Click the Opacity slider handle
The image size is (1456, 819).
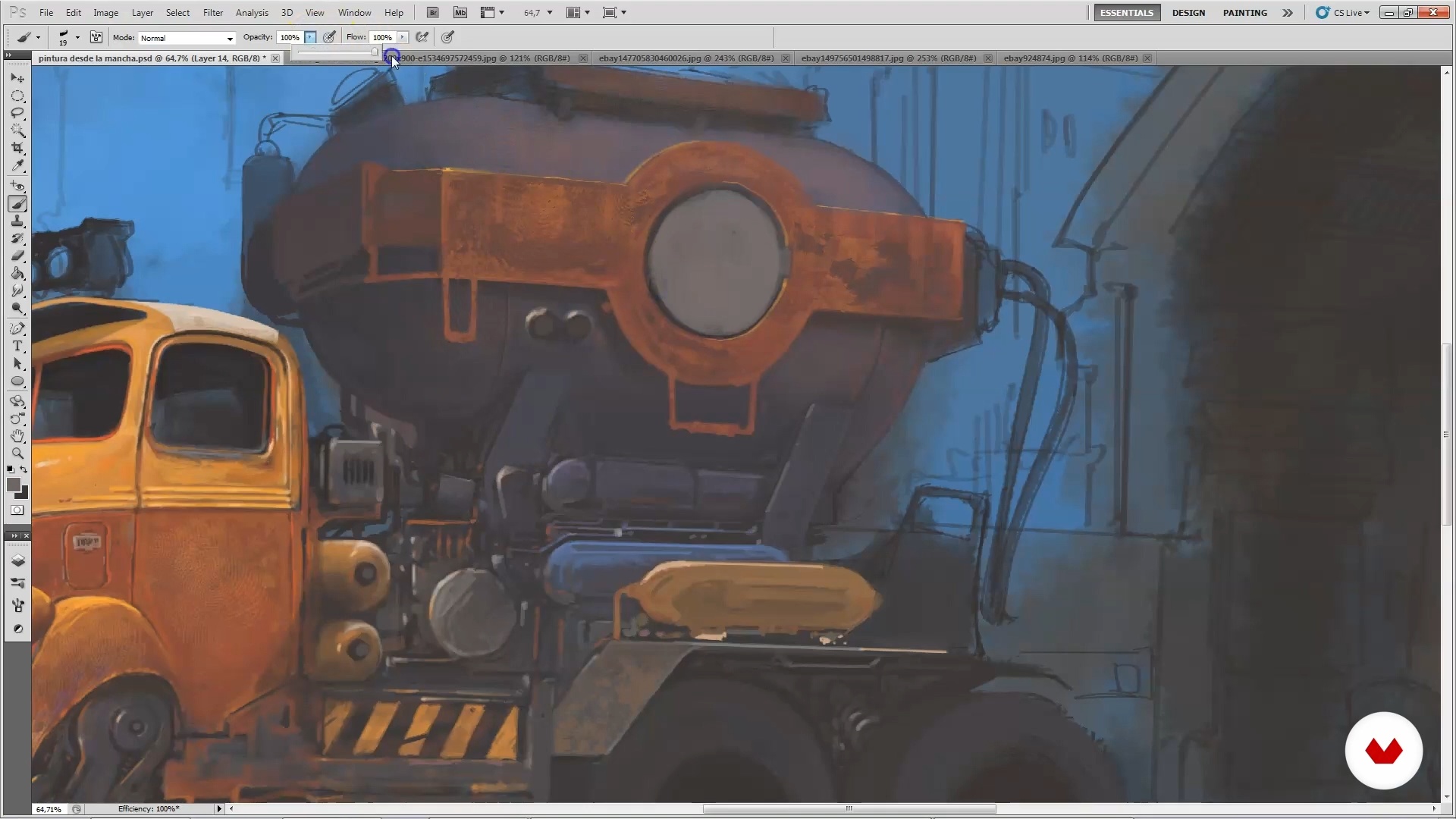[375, 52]
